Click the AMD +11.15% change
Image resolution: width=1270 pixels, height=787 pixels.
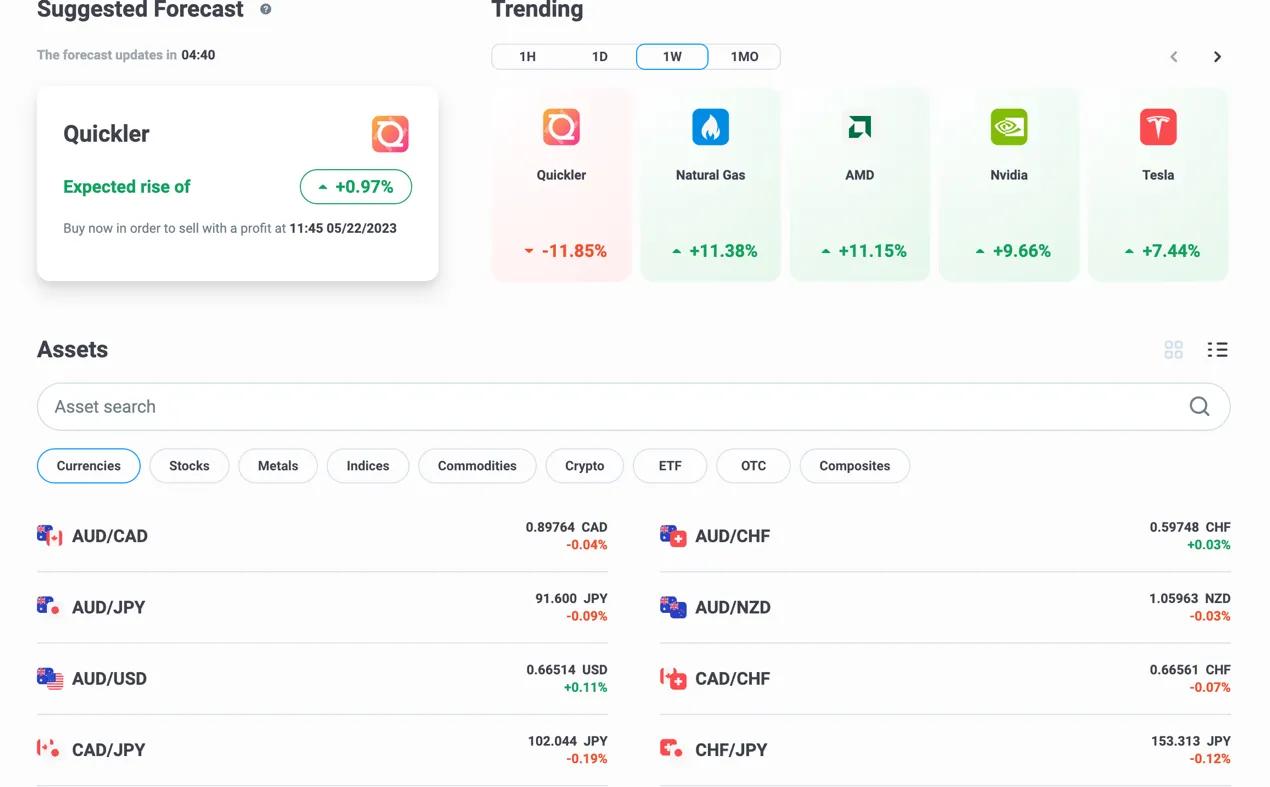point(864,251)
